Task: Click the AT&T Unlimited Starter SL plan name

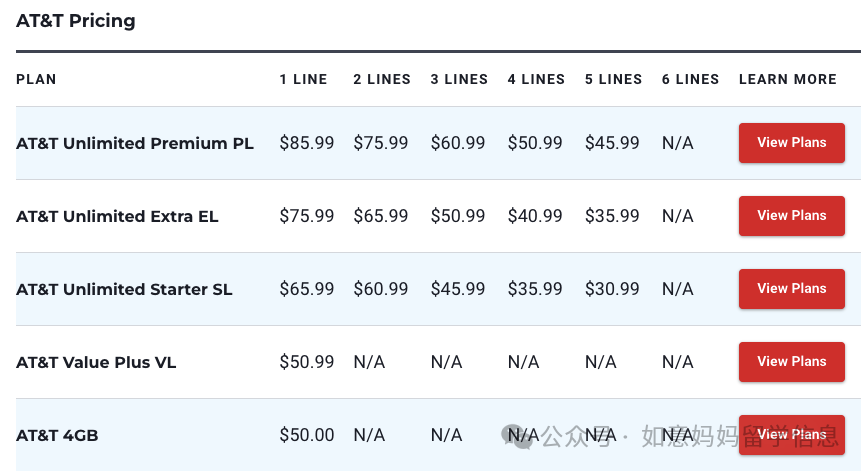Action: [124, 289]
